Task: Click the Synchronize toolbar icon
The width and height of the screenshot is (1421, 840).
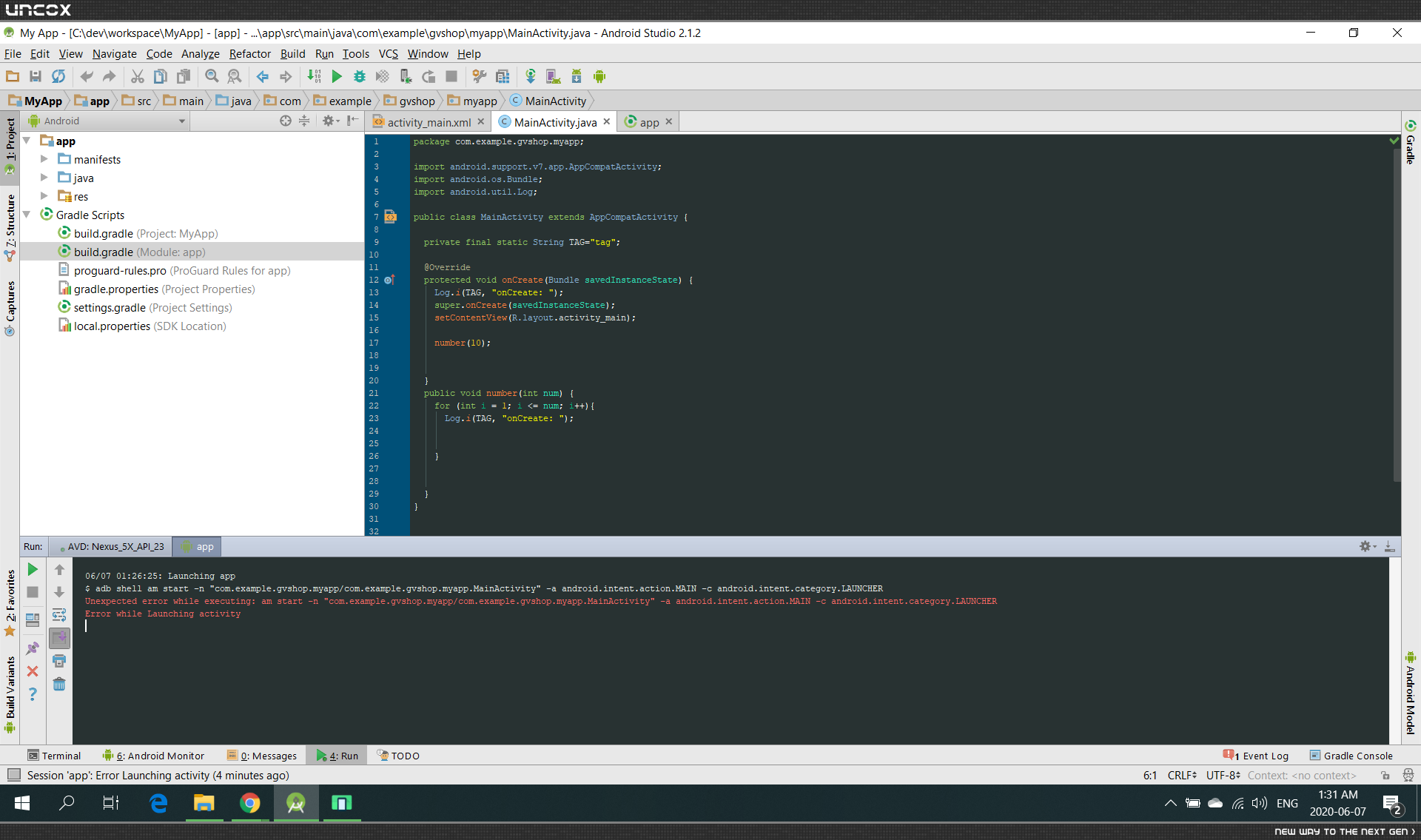Action: pos(58,76)
